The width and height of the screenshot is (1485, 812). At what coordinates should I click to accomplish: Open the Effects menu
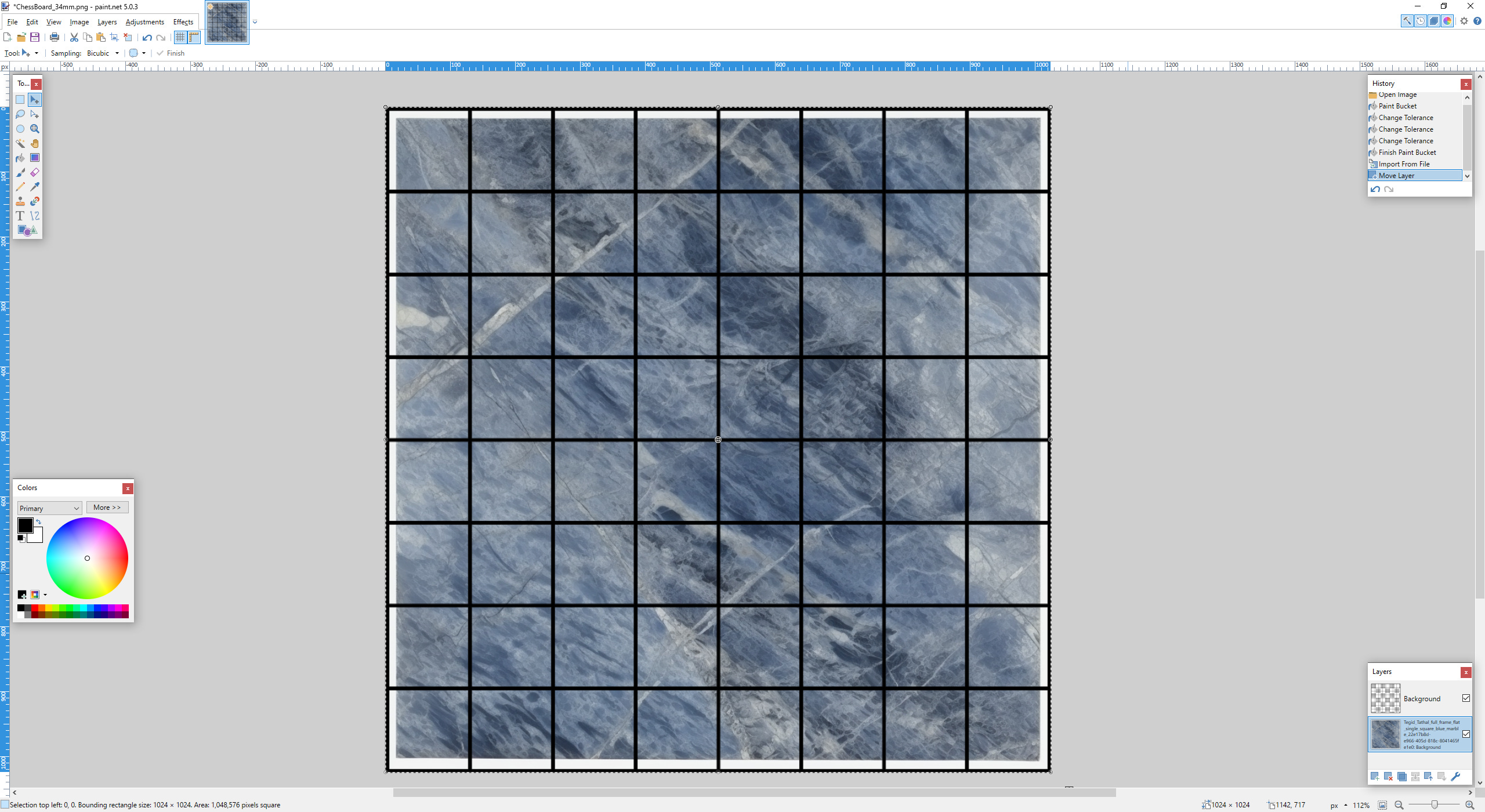click(x=183, y=22)
